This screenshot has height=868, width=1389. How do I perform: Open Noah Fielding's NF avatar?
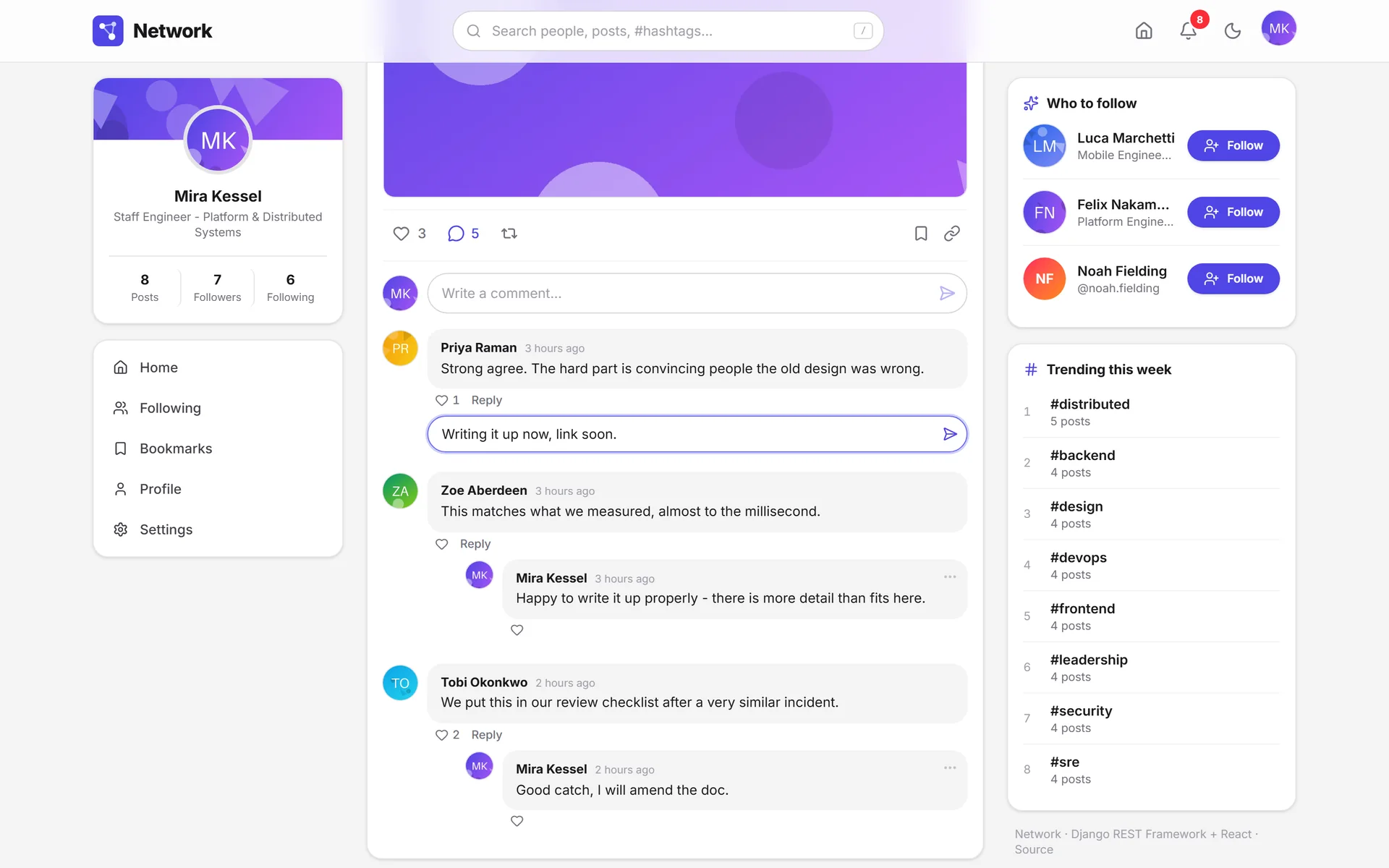tap(1044, 278)
